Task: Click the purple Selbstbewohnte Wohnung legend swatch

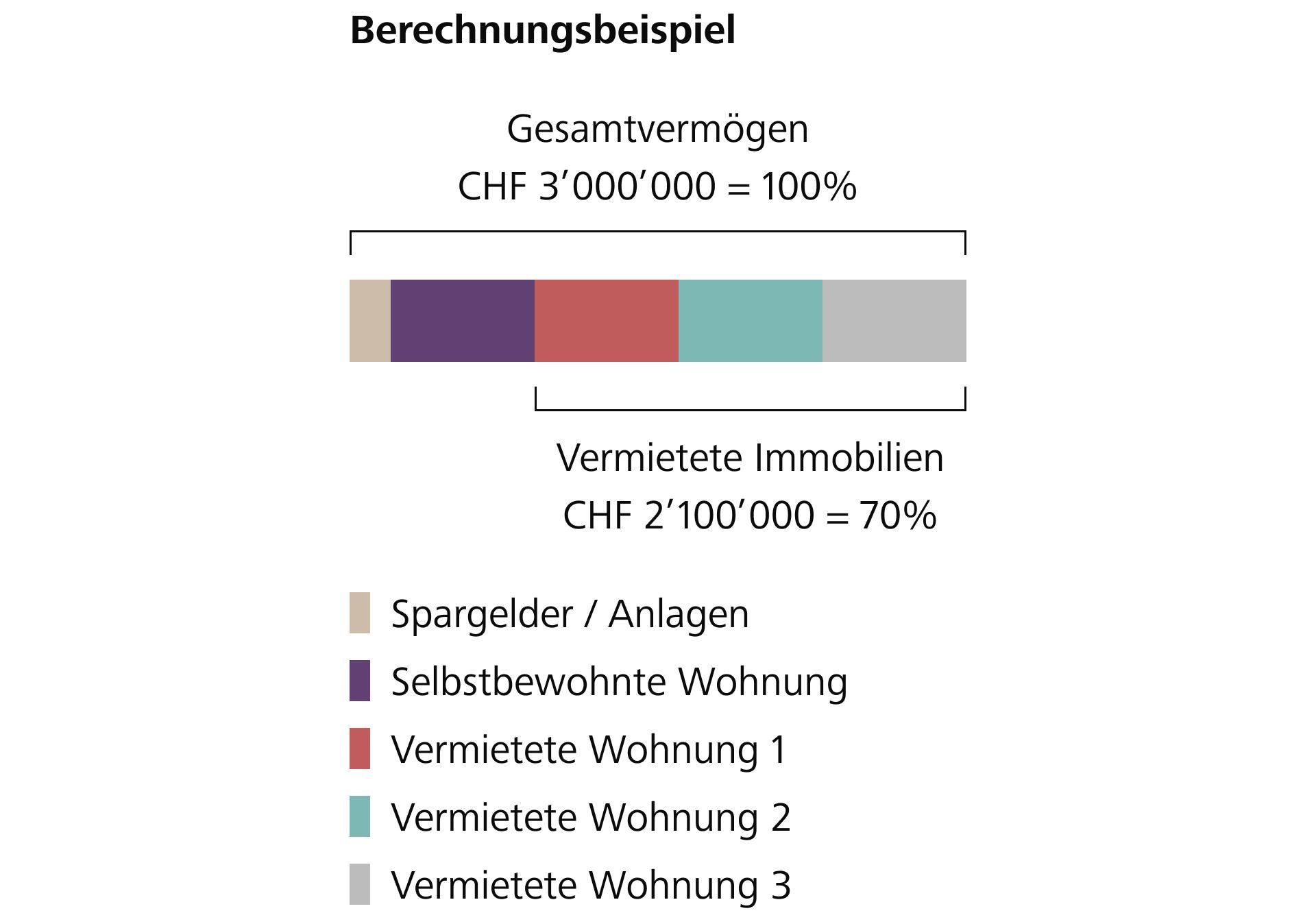Action: pyautogui.click(x=360, y=681)
